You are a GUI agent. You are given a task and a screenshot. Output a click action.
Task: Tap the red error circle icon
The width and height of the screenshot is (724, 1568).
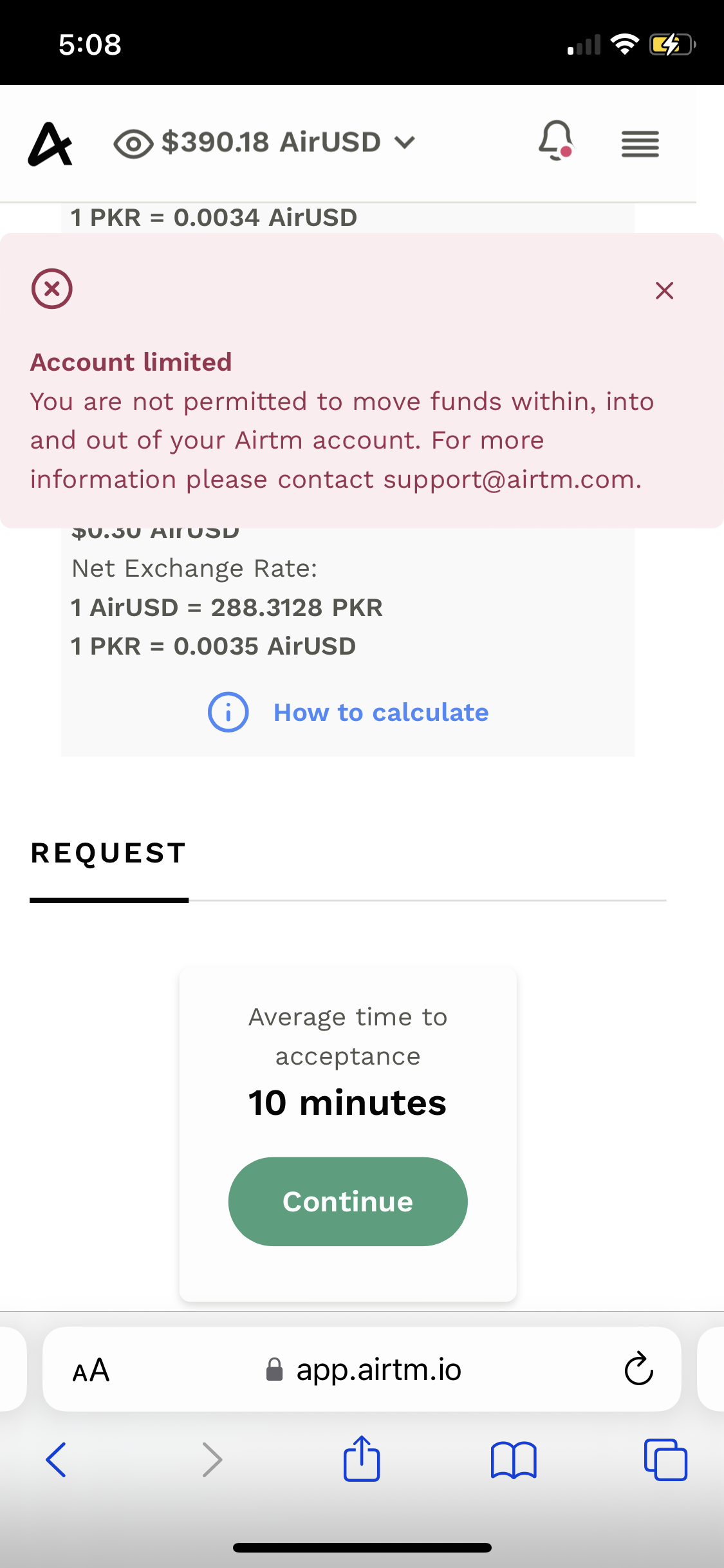click(52, 288)
